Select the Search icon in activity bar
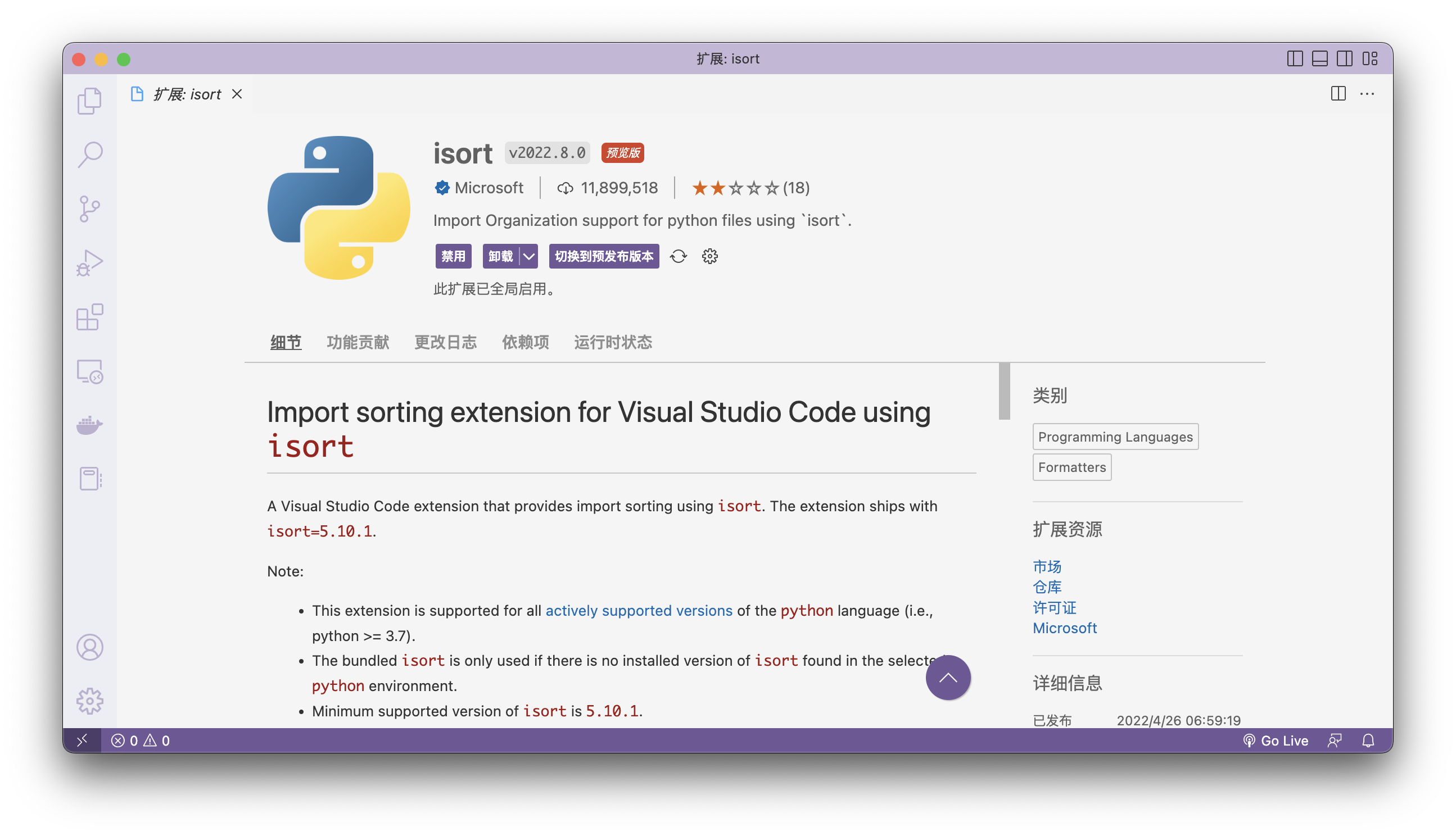This screenshot has width=1456, height=836. (x=89, y=153)
